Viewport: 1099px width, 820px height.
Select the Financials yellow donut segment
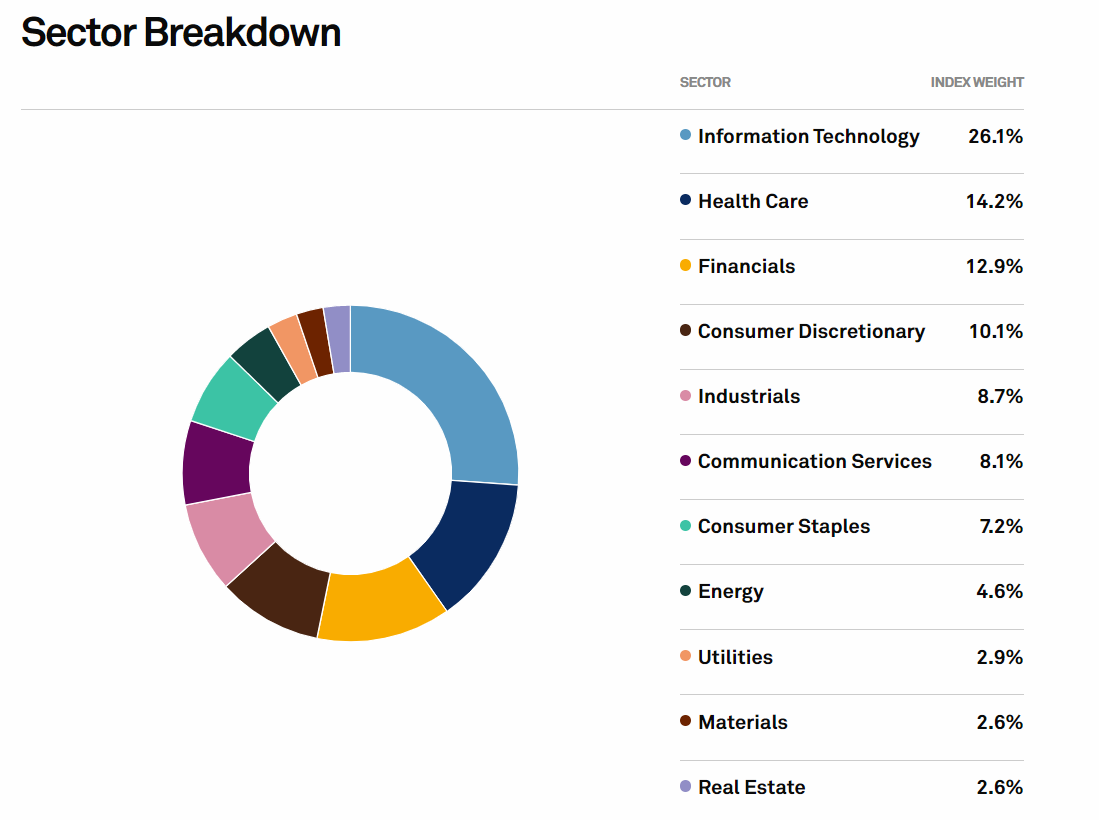click(x=378, y=606)
